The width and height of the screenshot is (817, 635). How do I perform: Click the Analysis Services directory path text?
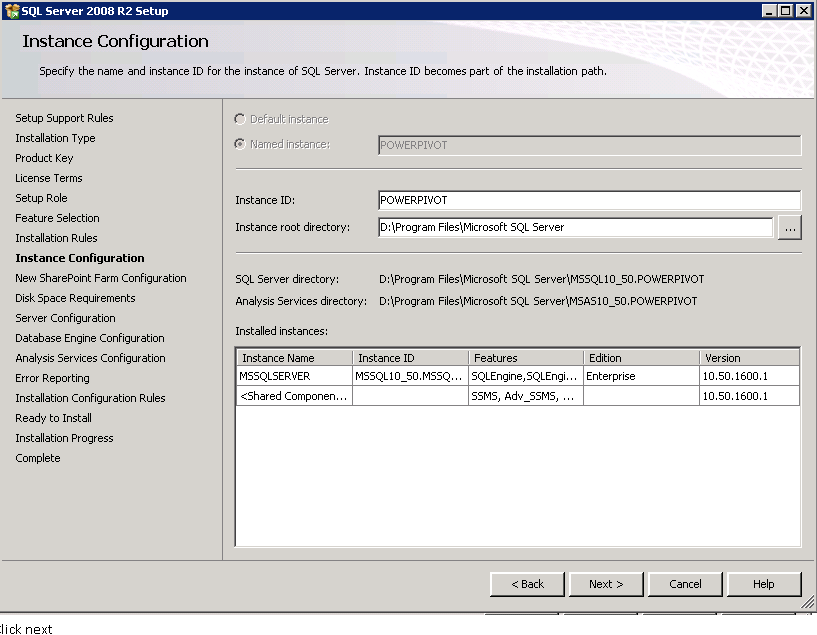[538, 301]
